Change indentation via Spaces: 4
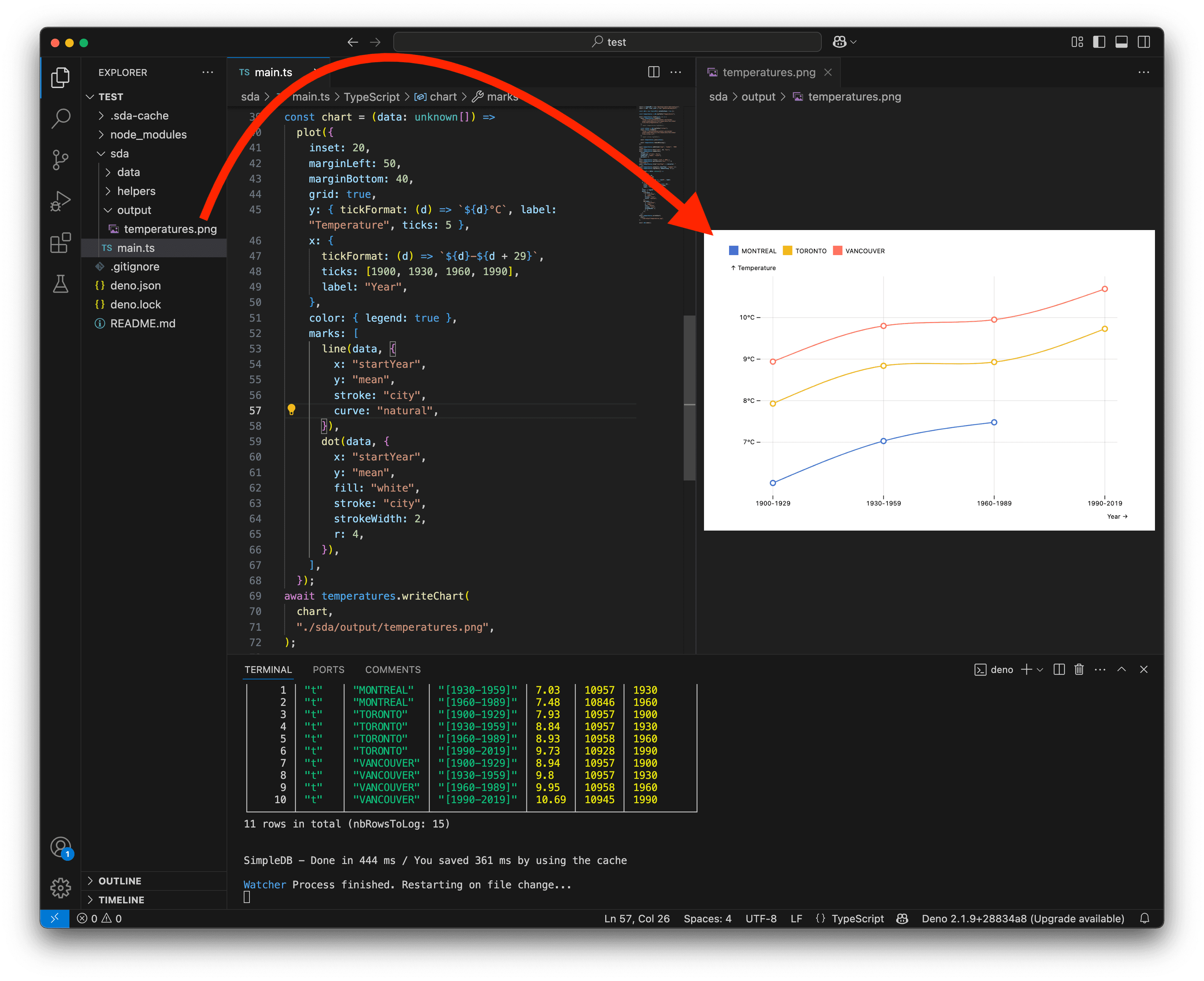 click(x=707, y=918)
